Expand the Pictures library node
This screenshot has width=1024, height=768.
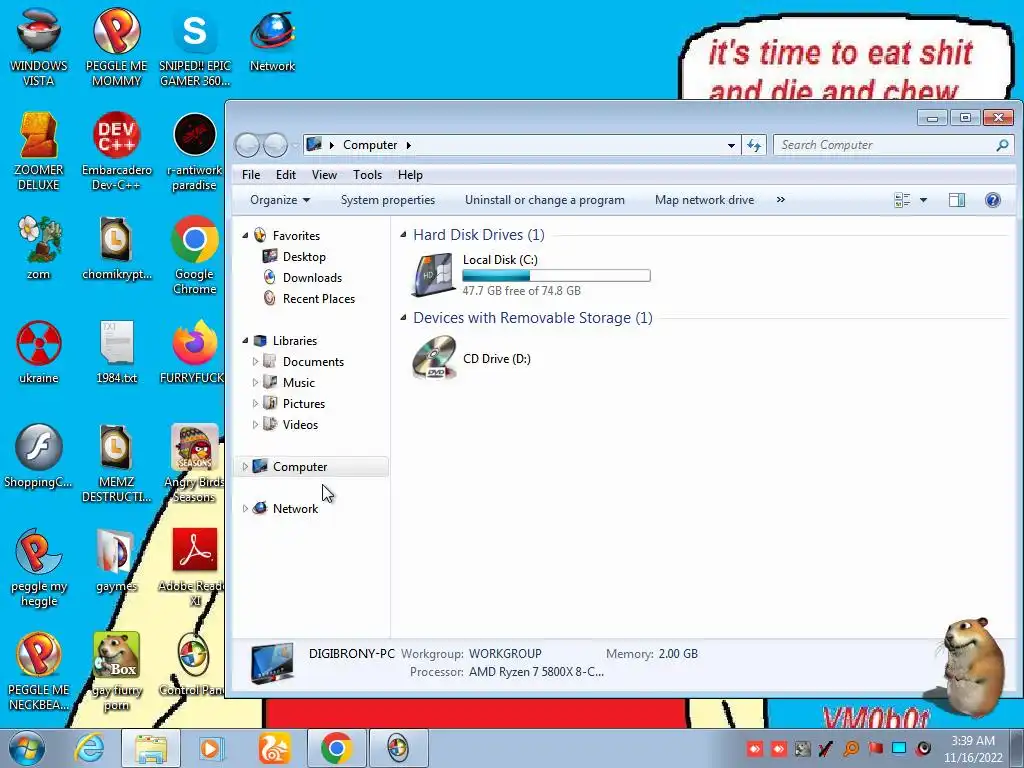[x=255, y=403]
